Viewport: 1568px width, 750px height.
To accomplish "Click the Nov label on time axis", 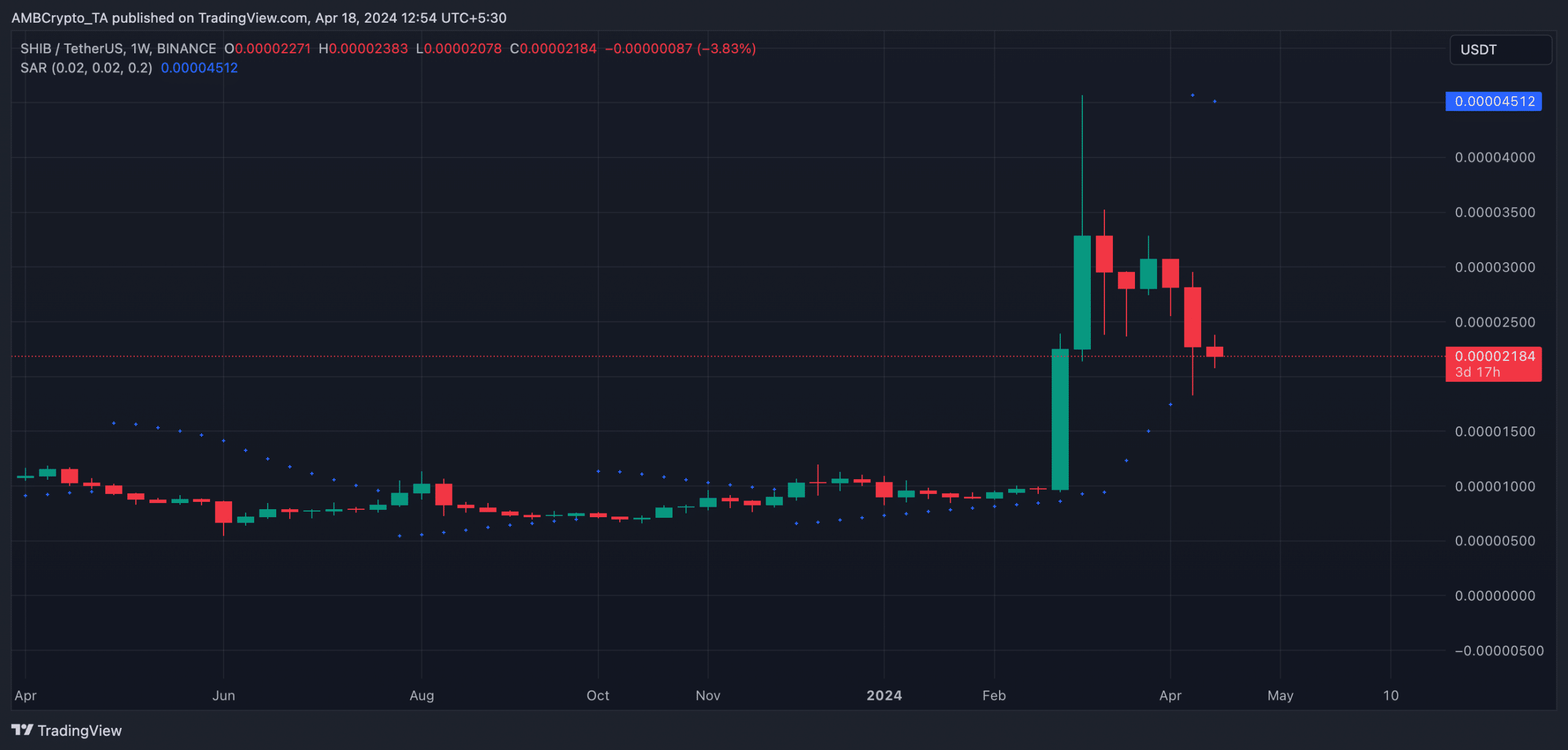I will click(708, 695).
